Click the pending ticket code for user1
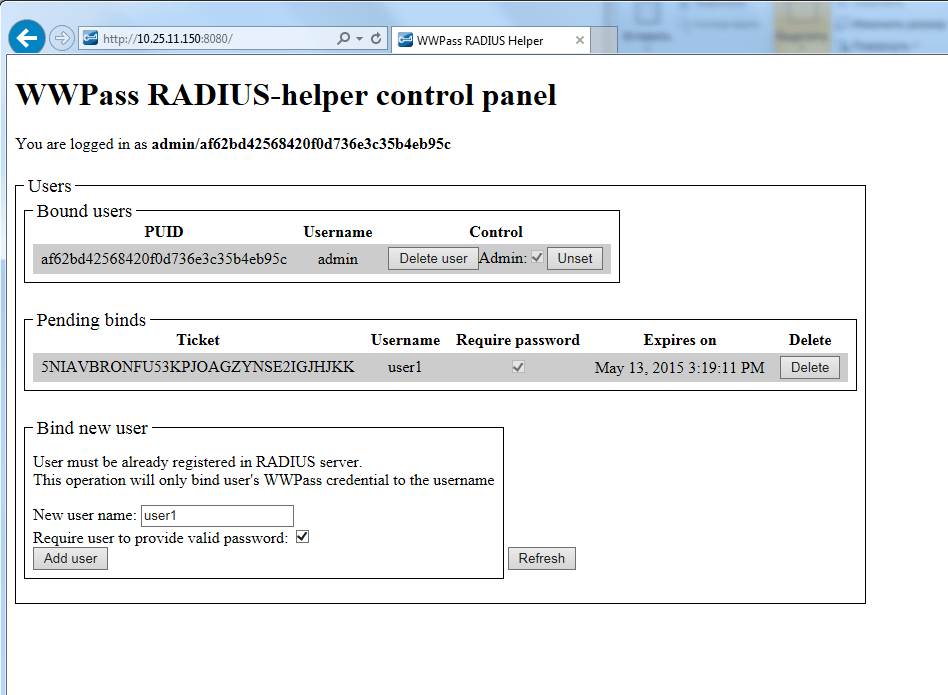The height and width of the screenshot is (695, 948). (x=198, y=367)
